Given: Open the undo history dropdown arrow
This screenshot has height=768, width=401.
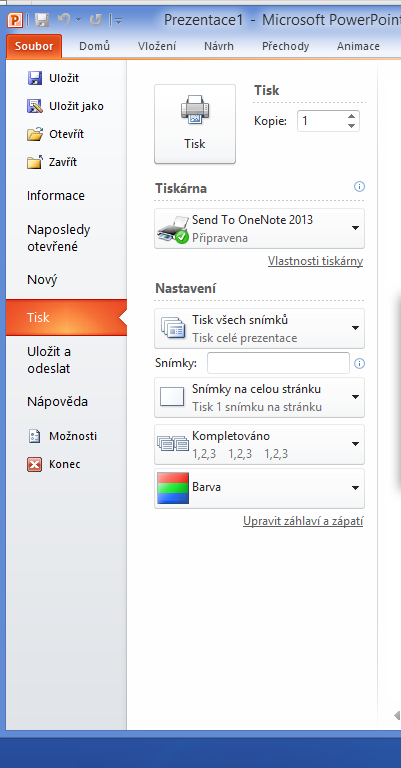Looking at the screenshot, I should tap(78, 21).
